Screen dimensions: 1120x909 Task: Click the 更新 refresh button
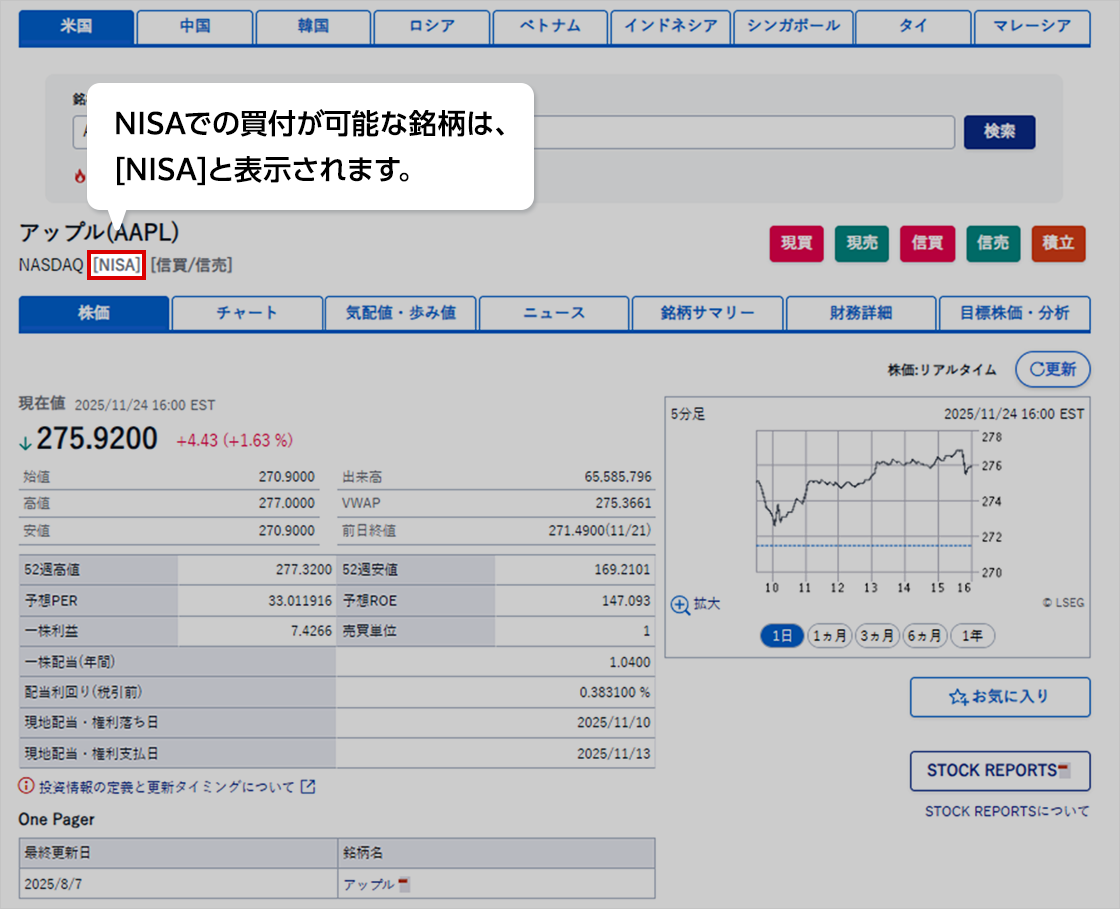pos(1052,369)
